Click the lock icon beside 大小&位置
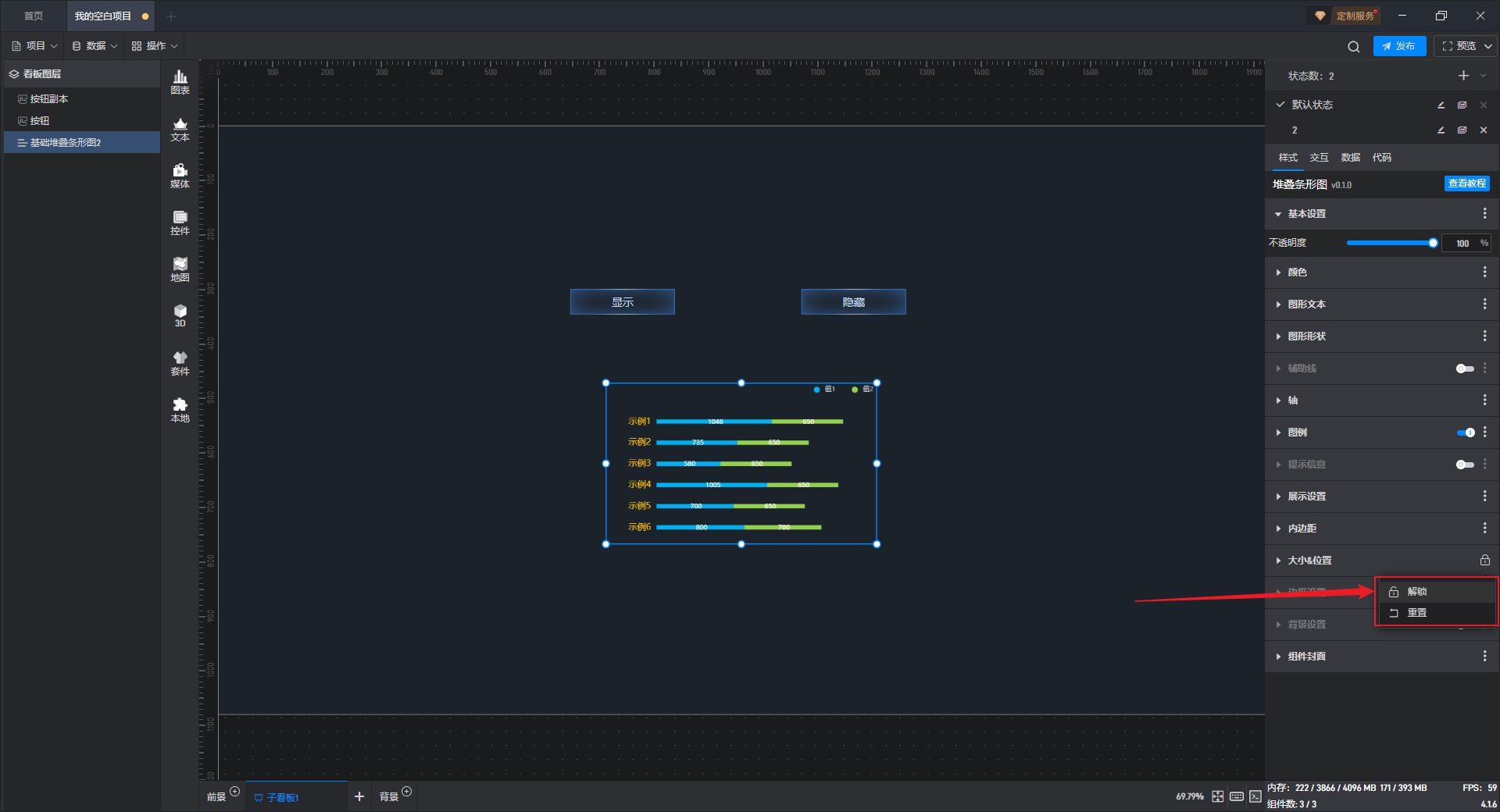This screenshot has width=1500, height=812. point(1484,560)
